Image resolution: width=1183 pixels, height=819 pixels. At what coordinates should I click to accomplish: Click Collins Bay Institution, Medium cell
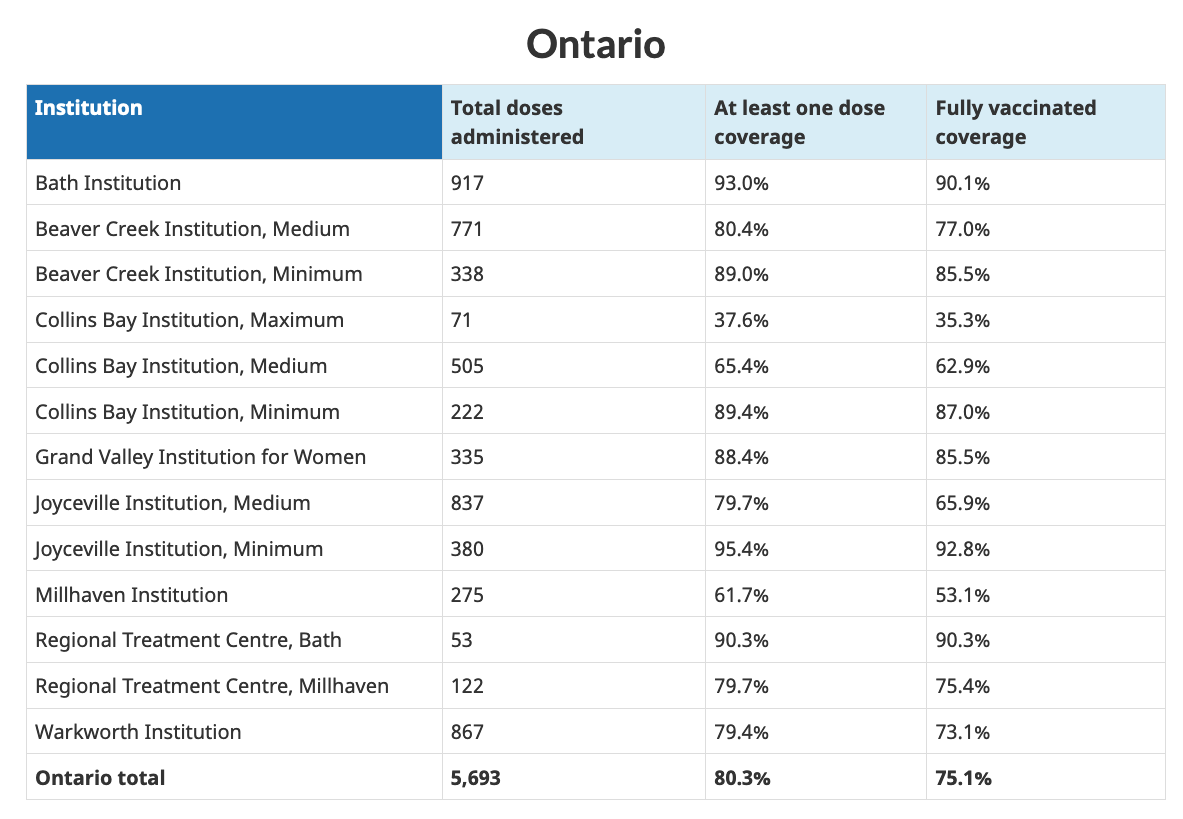point(181,366)
